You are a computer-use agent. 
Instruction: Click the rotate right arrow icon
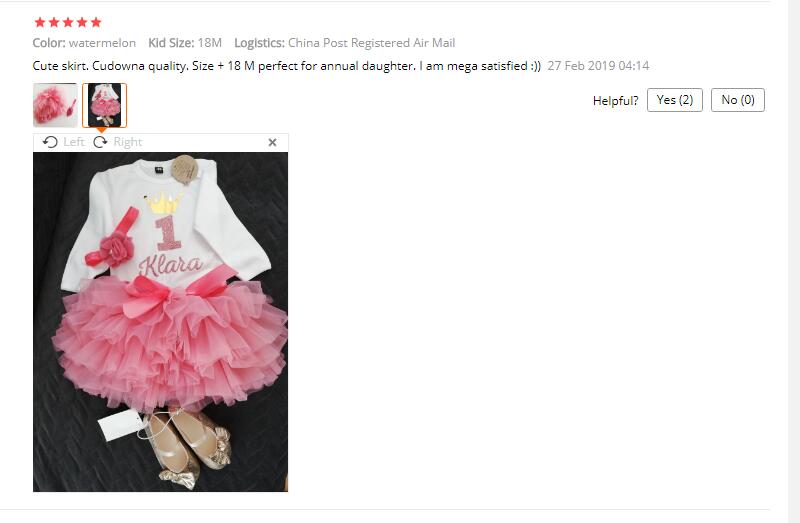pos(101,142)
